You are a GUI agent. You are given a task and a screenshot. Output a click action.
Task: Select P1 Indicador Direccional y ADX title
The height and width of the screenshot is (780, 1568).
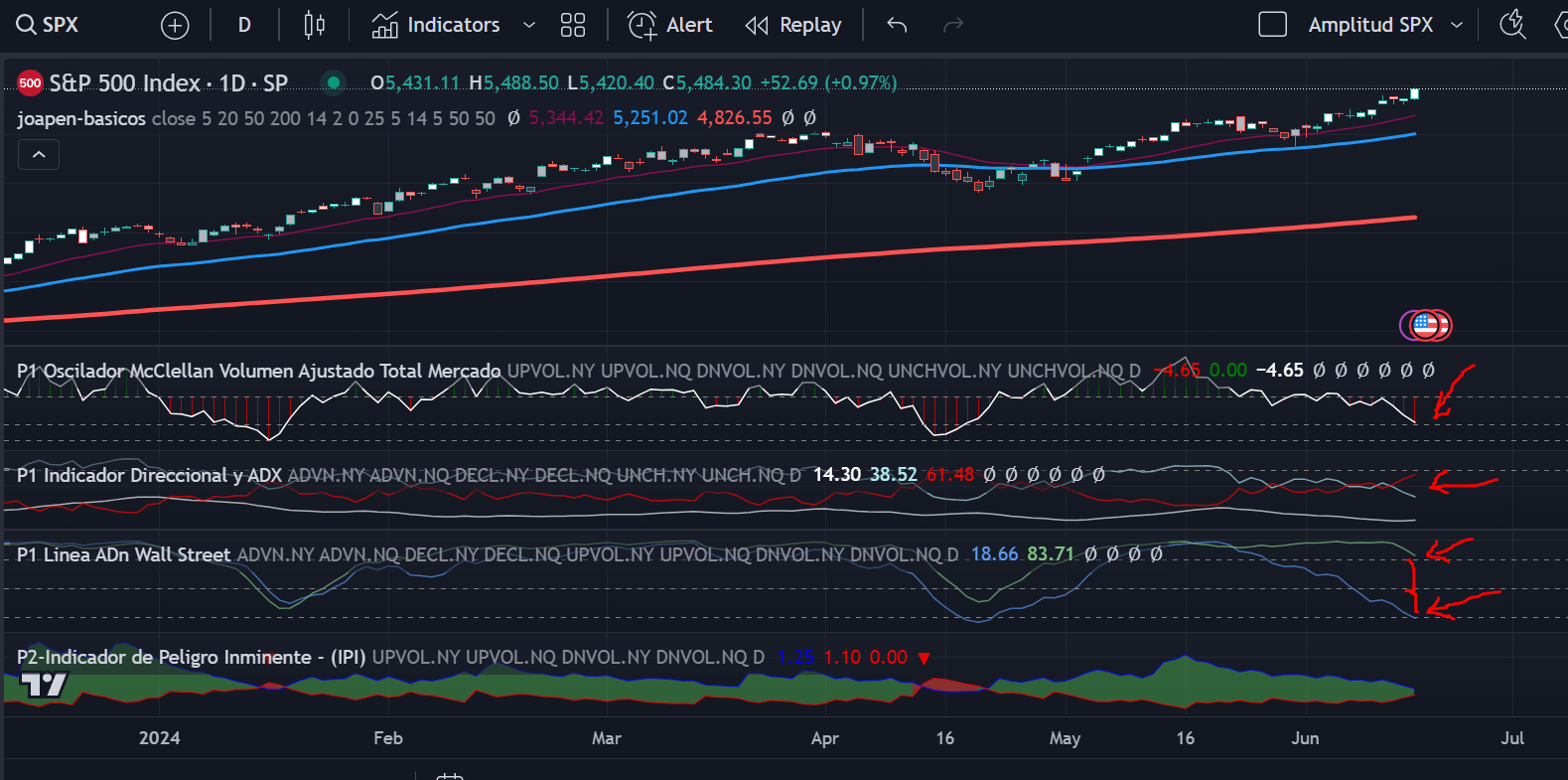pyautogui.click(x=150, y=475)
